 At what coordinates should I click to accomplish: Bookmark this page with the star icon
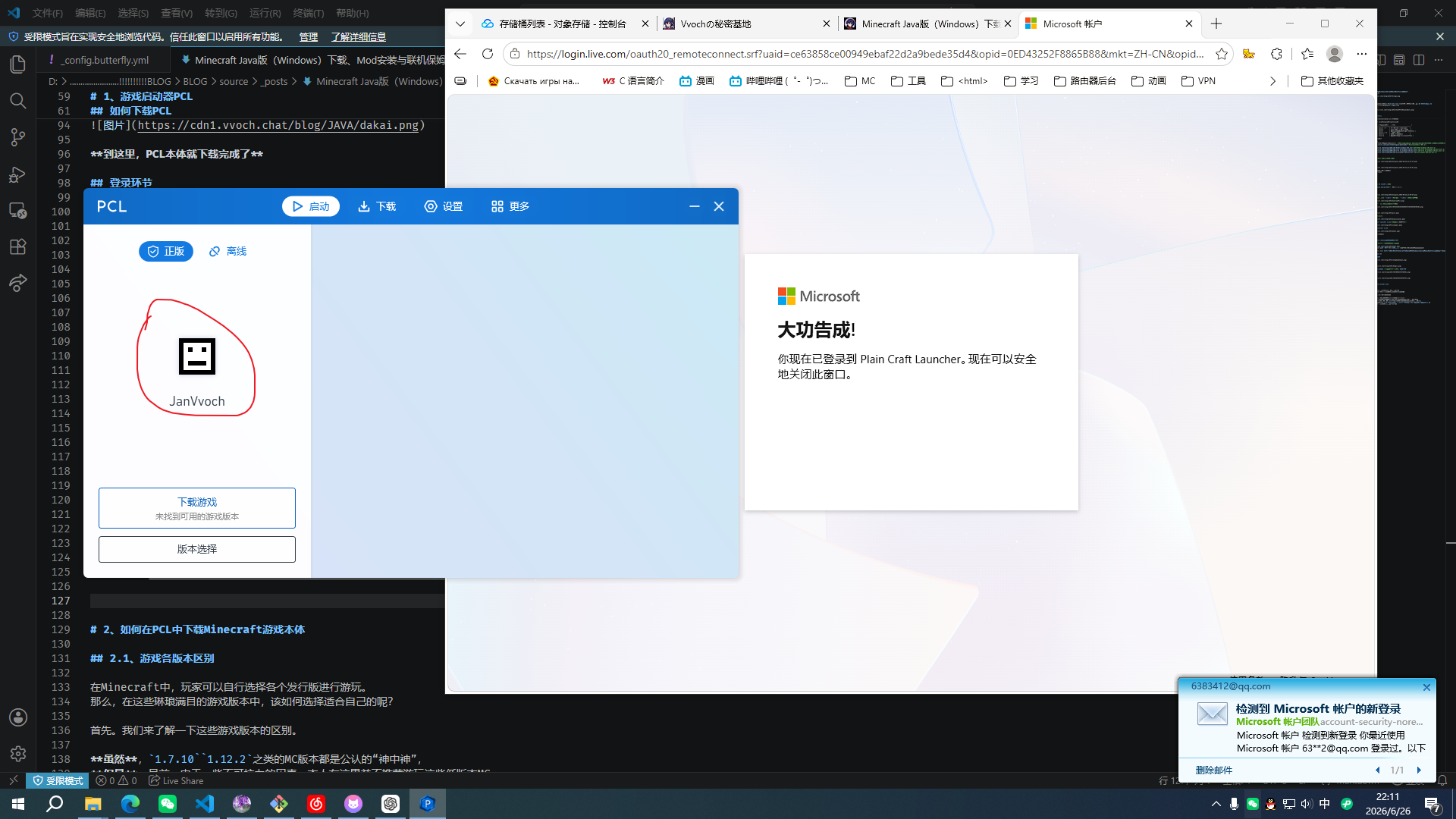(x=1222, y=54)
